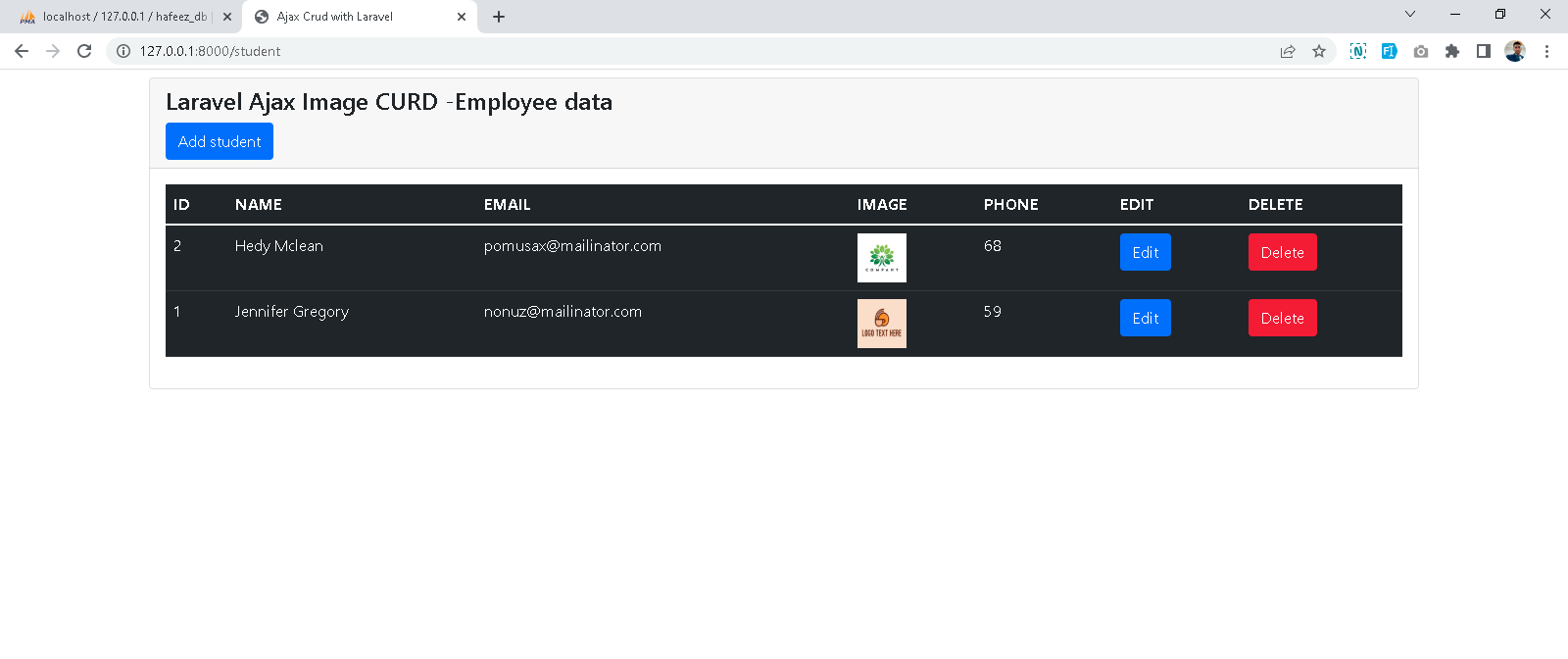Click ID cell 2 of Hedy Mclean
Screen dimensions: 1568x659
coord(177,246)
